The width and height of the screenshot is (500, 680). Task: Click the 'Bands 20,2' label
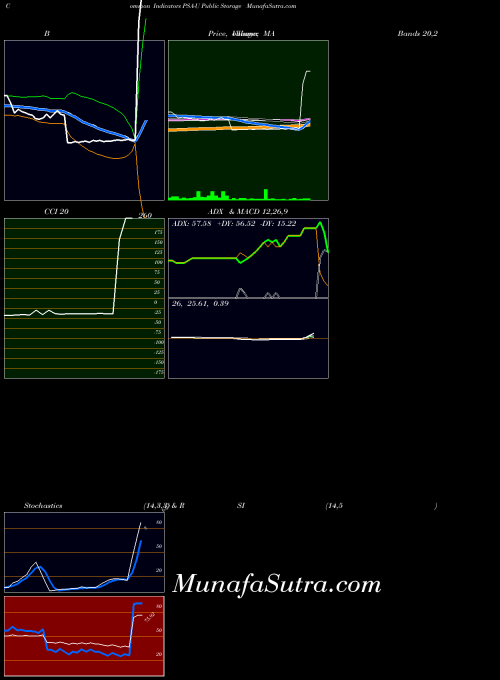[x=418, y=33]
